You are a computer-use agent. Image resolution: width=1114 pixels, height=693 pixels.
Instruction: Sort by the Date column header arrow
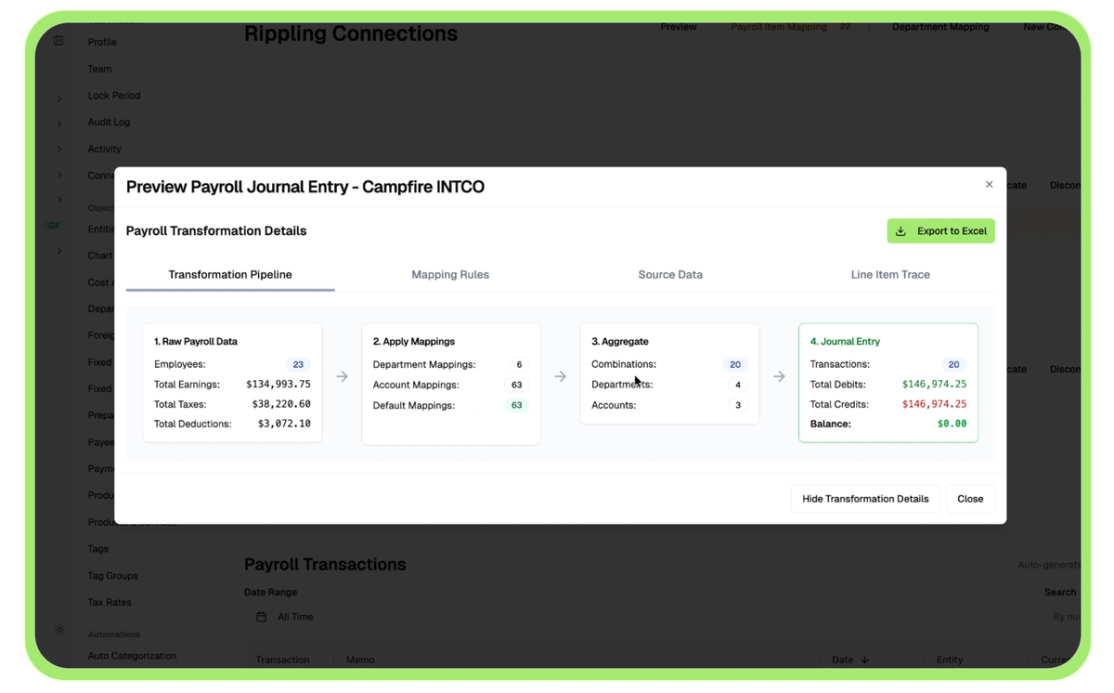(x=865, y=660)
